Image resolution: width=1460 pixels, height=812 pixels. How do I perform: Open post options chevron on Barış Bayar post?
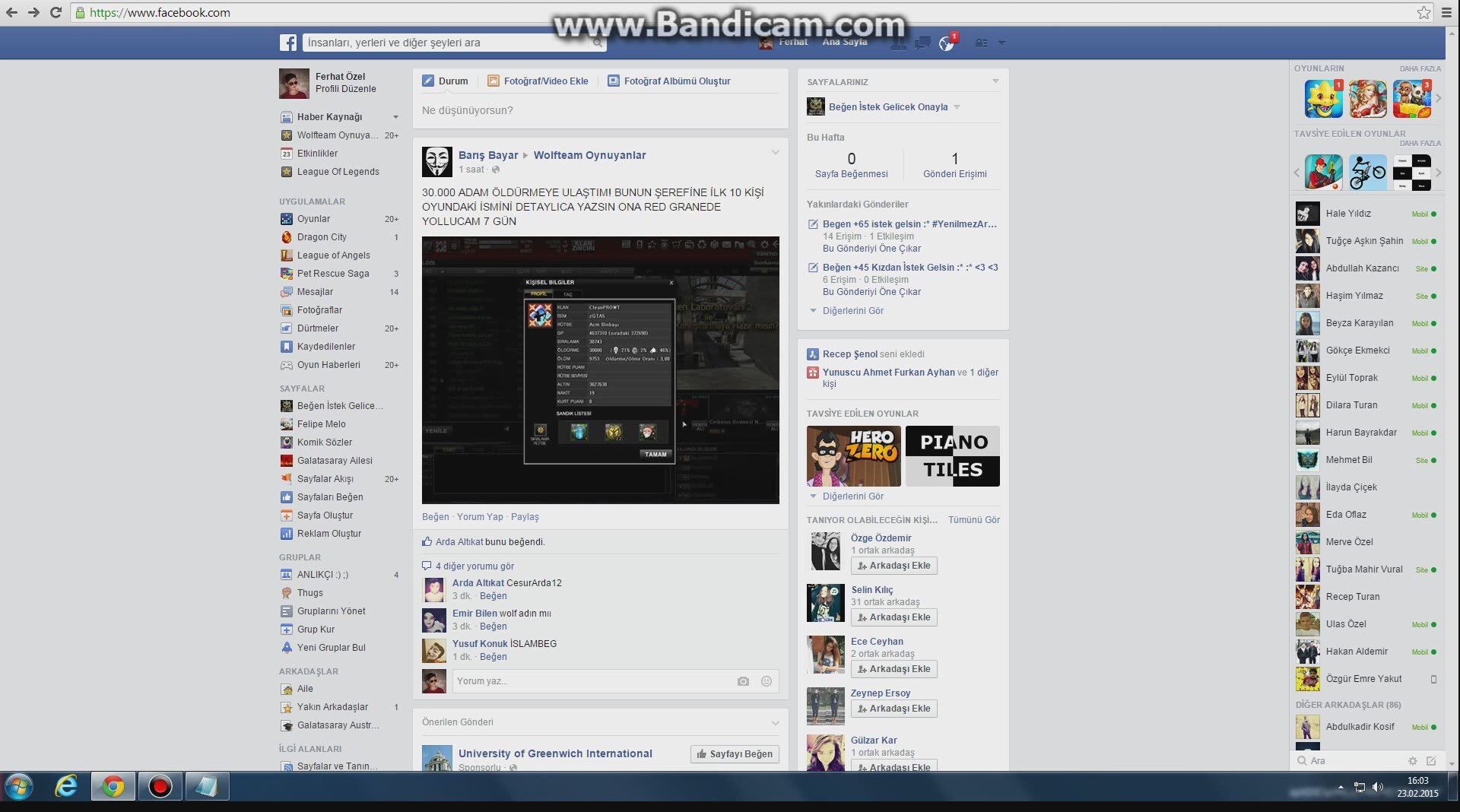pyautogui.click(x=775, y=153)
